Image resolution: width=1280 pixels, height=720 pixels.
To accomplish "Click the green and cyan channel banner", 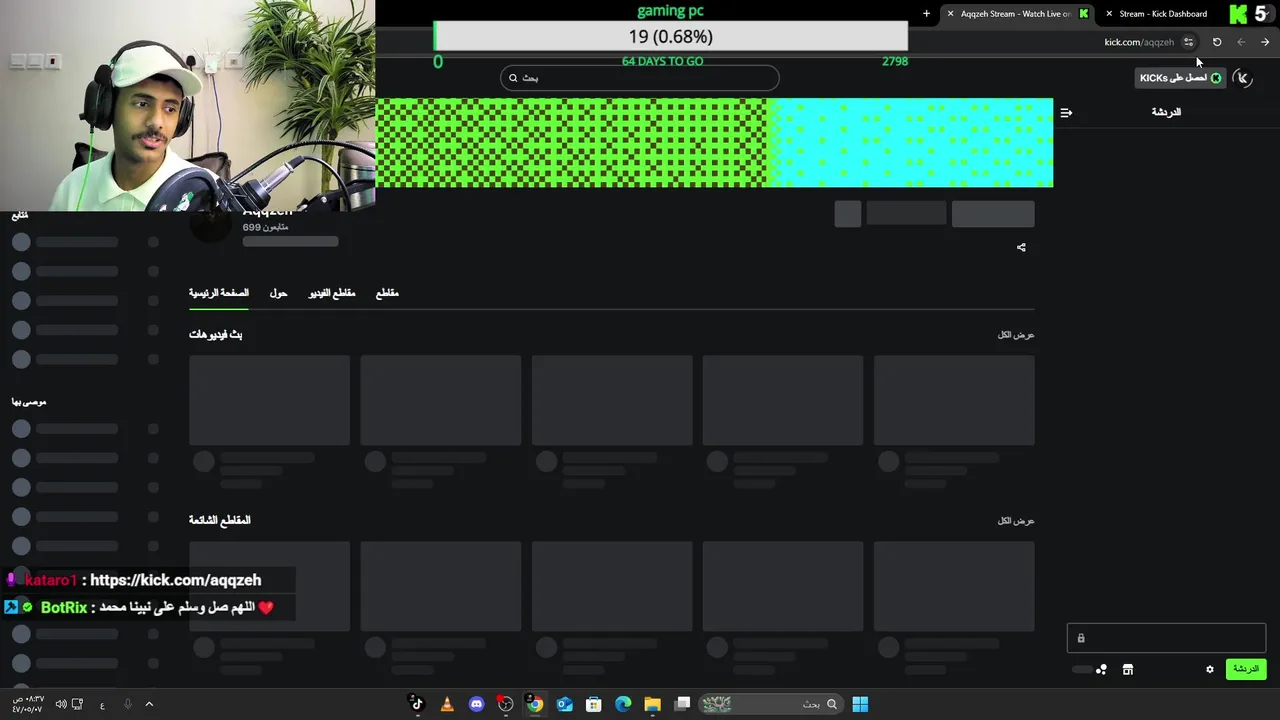I will pos(714,142).
